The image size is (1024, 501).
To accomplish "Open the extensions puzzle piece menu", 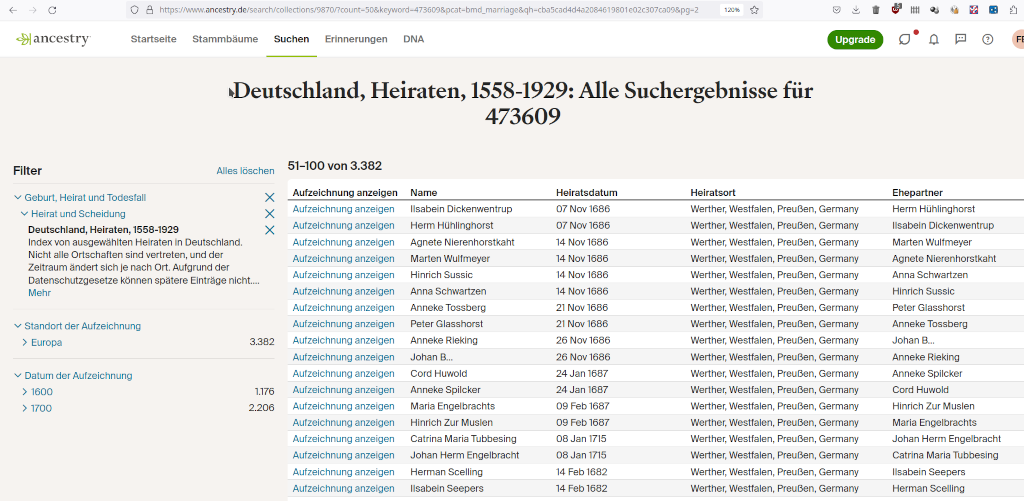I will [1013, 10].
